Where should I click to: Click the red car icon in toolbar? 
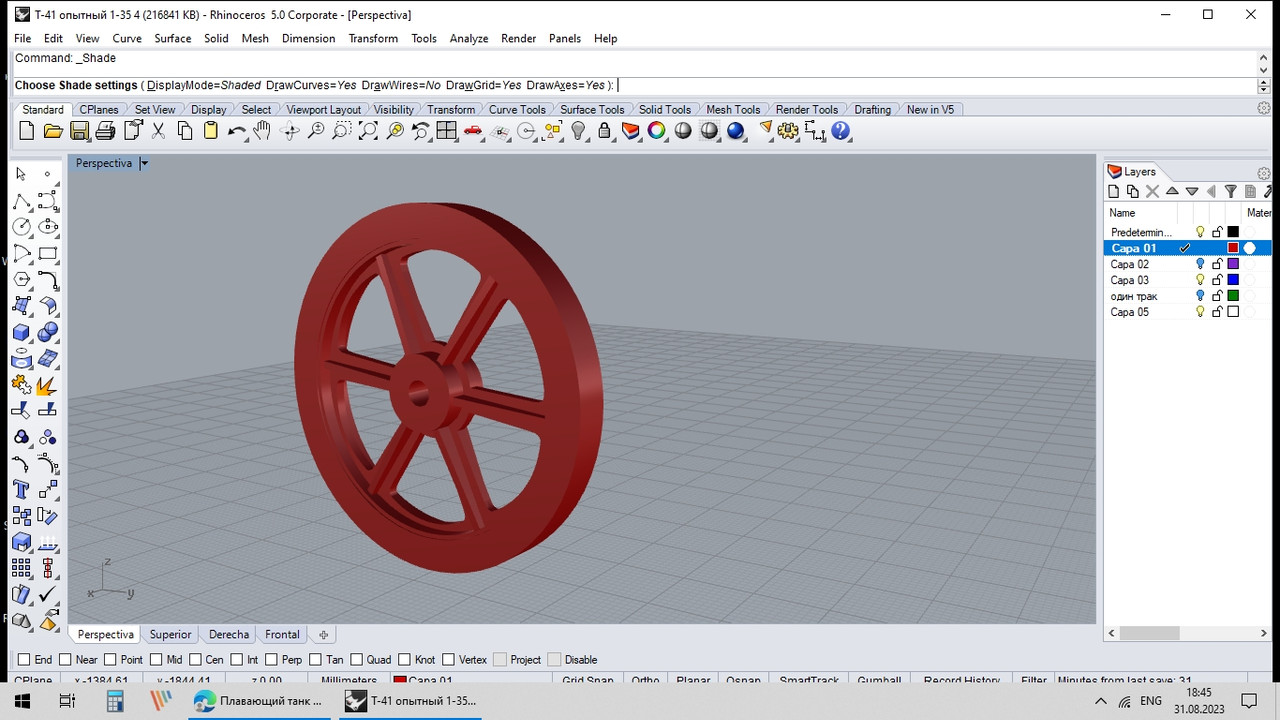tap(473, 131)
